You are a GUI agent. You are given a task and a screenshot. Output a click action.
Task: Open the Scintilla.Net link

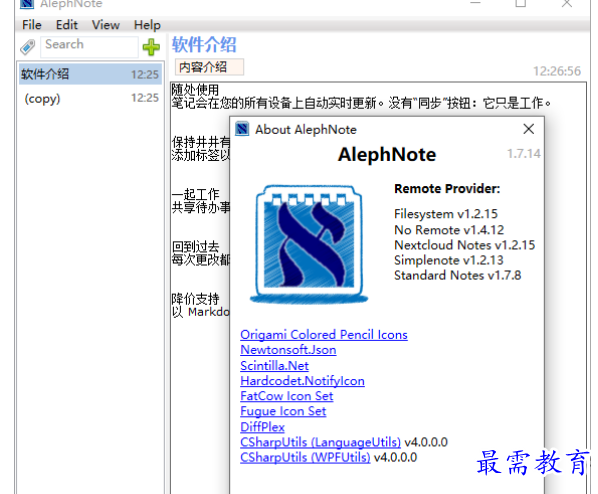[x=275, y=366]
